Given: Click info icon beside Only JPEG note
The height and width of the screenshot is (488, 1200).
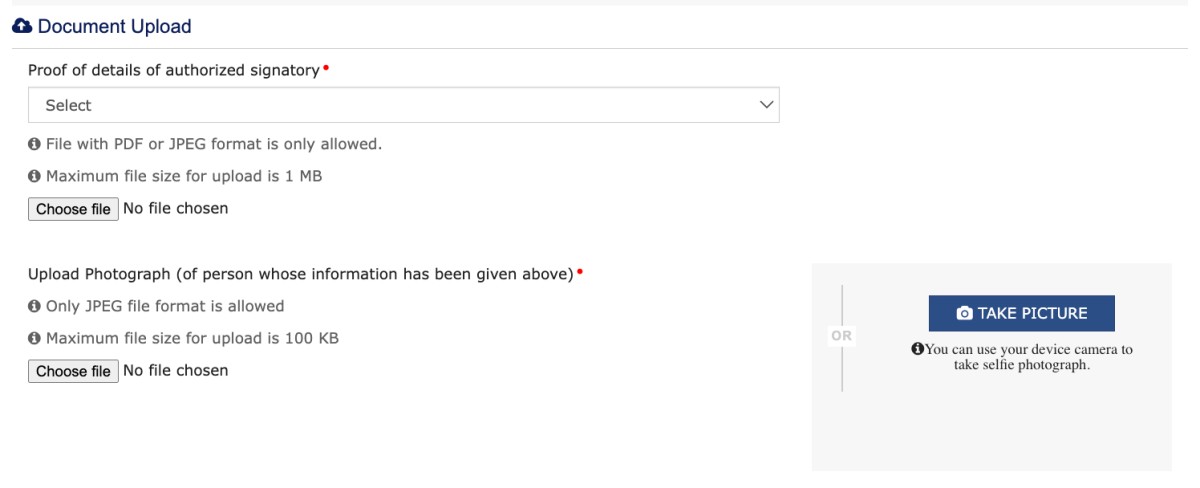Looking at the screenshot, I should (35, 306).
